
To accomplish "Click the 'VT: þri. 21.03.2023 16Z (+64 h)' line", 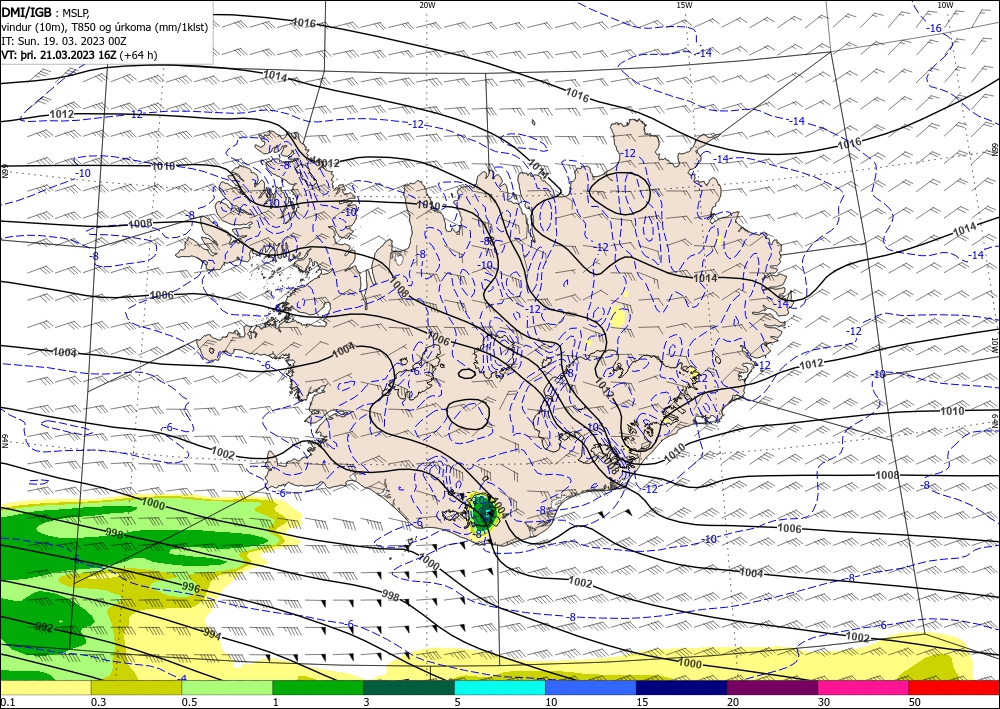I will (79, 55).
